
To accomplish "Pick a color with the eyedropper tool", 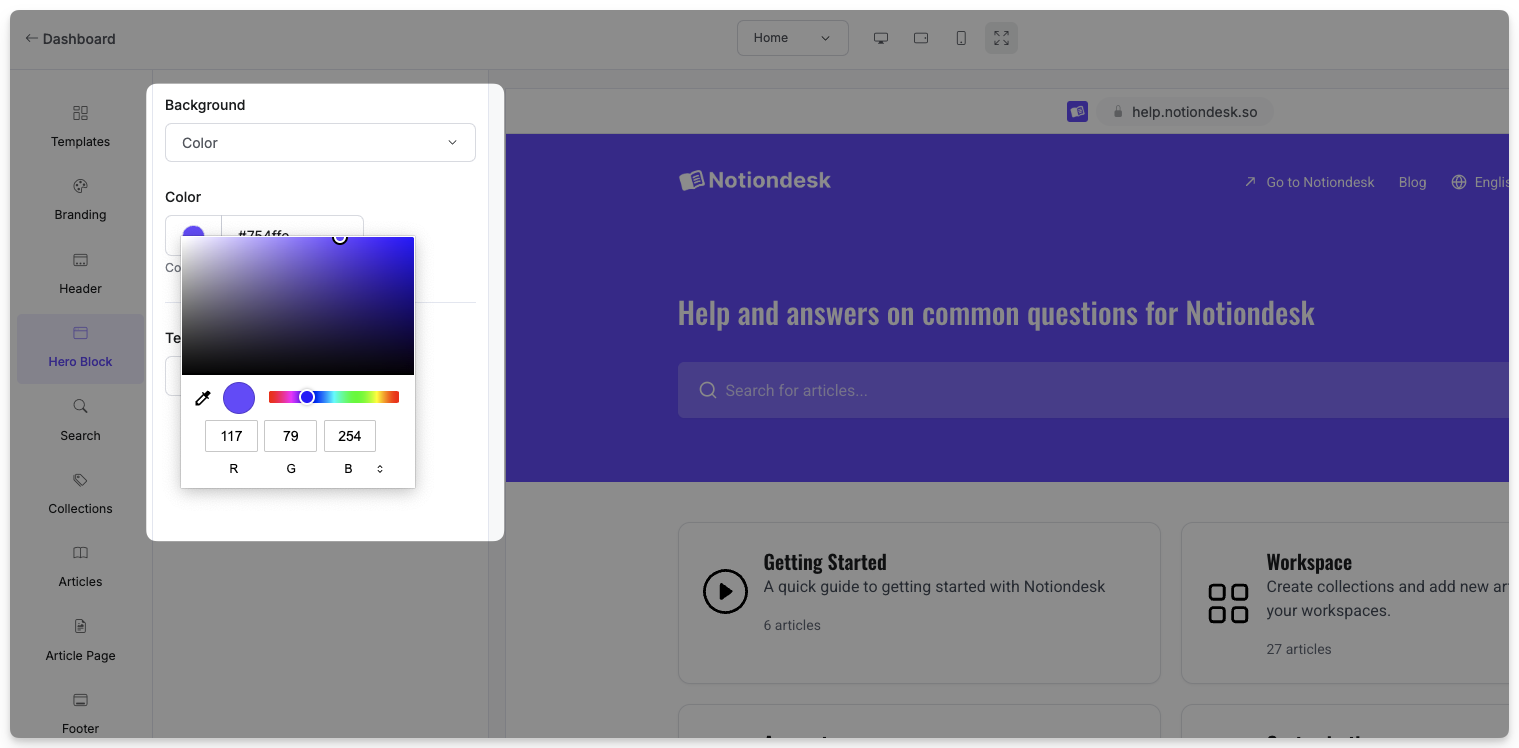I will (202, 398).
